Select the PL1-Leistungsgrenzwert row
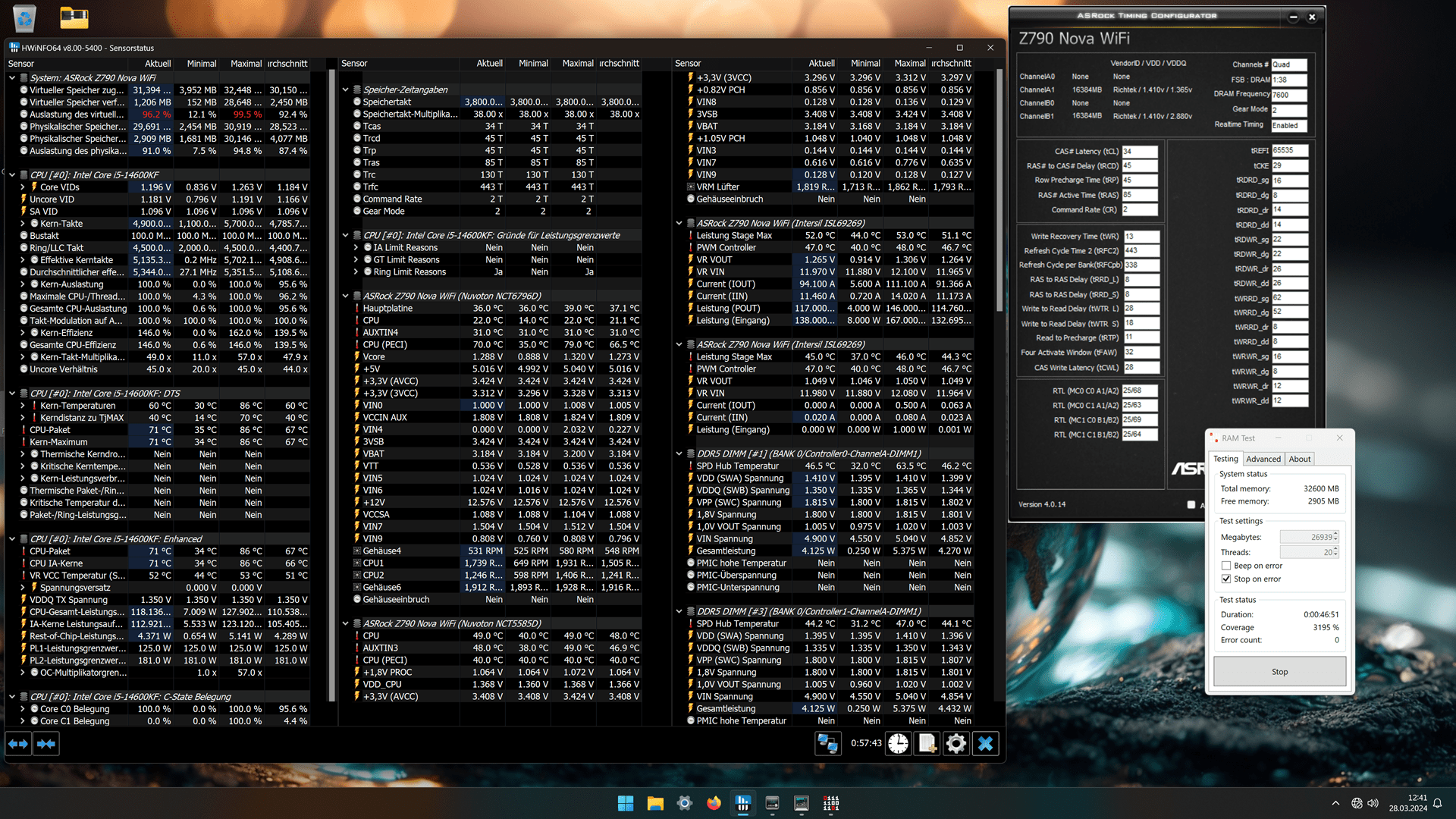The image size is (1456, 819). 165,648
